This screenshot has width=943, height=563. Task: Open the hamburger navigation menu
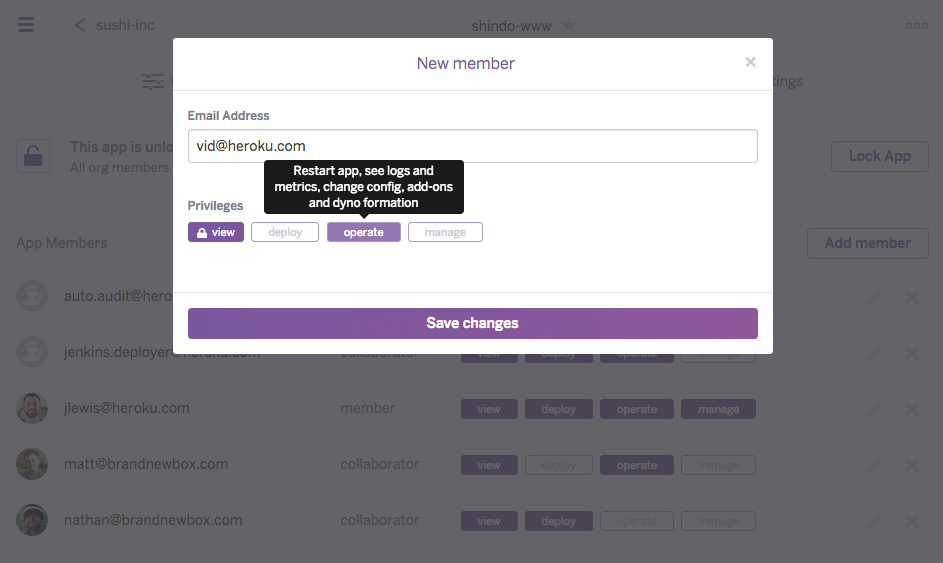point(26,25)
